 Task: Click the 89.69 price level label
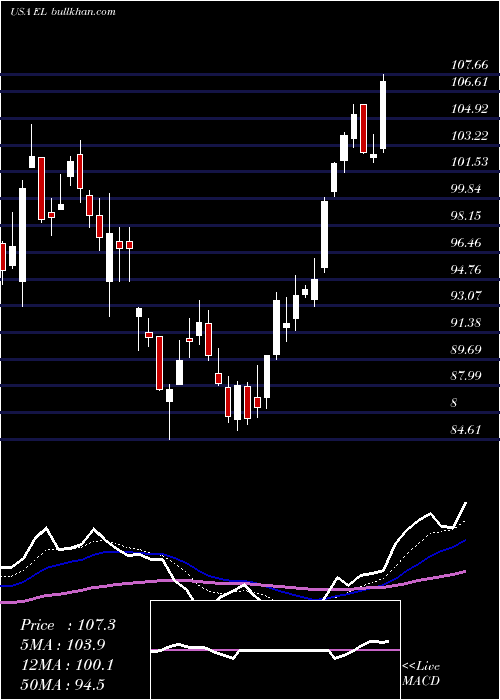[x=466, y=349]
